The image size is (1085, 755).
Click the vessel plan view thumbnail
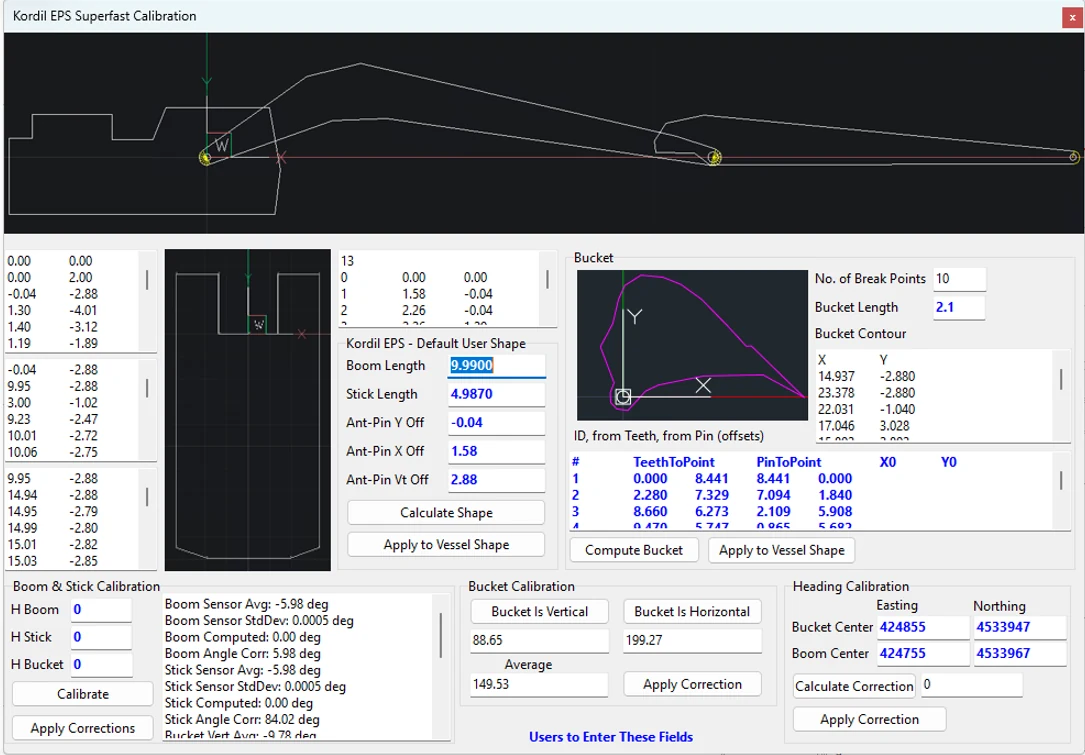(248, 410)
